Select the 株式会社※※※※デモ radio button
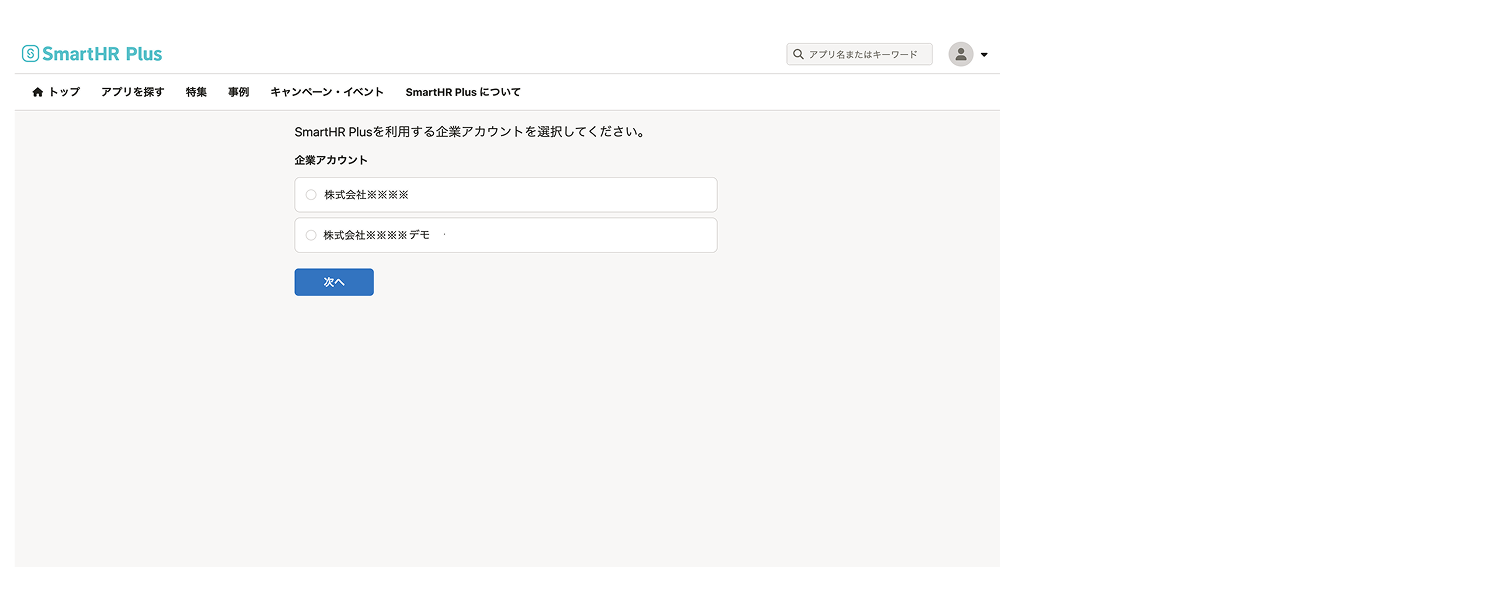 311,235
